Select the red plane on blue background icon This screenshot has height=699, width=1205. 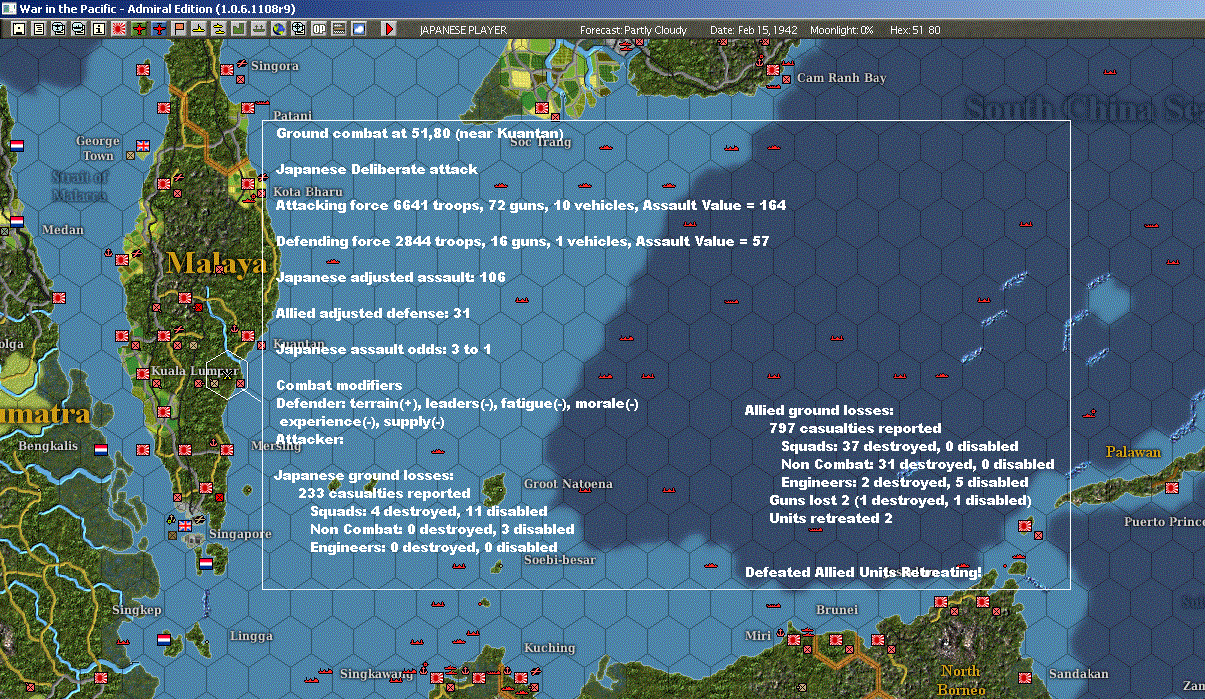pos(159,29)
